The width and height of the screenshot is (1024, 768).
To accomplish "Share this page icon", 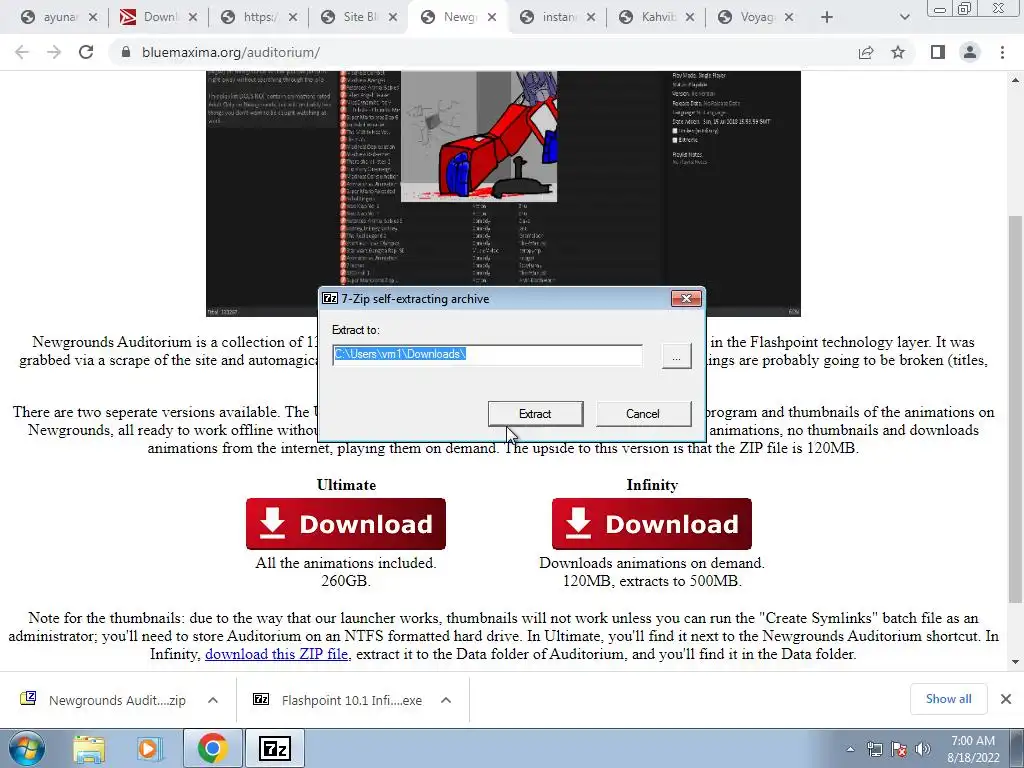I will pyautogui.click(x=866, y=52).
